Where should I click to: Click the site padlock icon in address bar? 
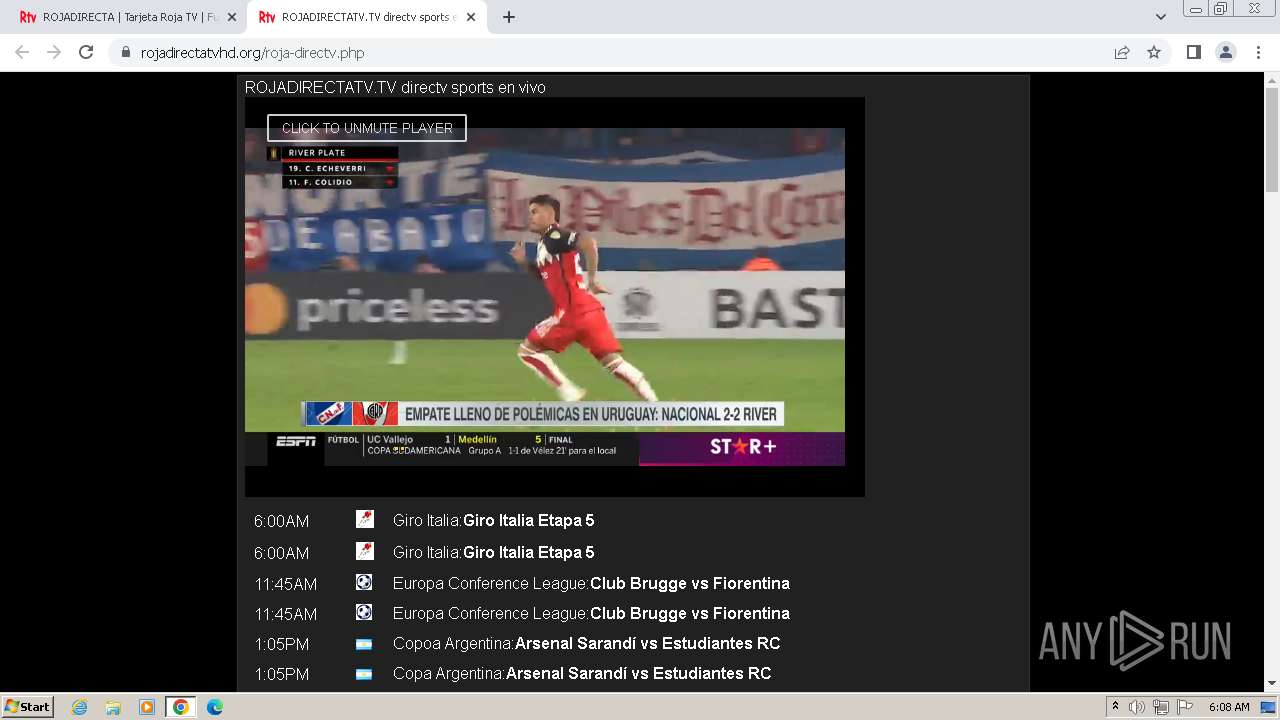(126, 53)
